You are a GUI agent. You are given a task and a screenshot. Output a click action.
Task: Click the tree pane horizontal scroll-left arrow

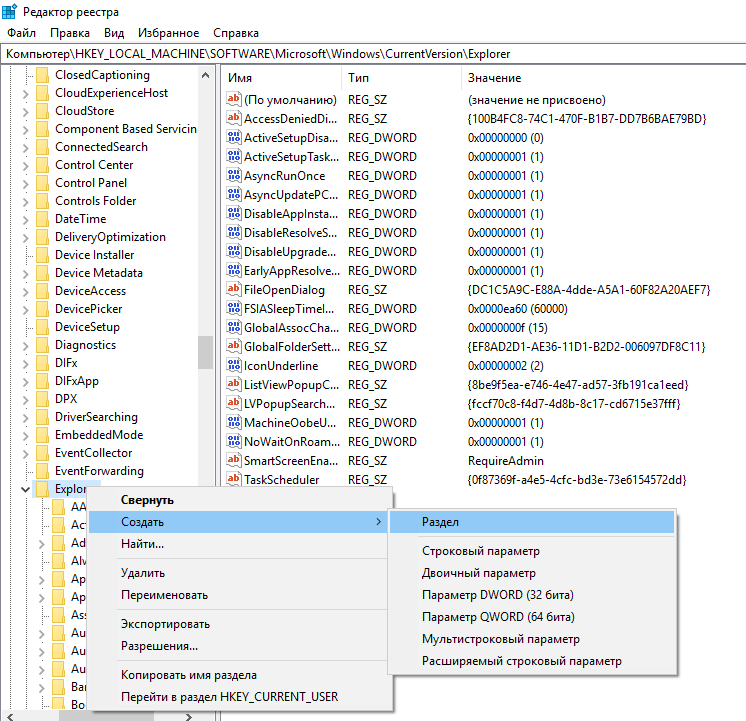point(10,716)
